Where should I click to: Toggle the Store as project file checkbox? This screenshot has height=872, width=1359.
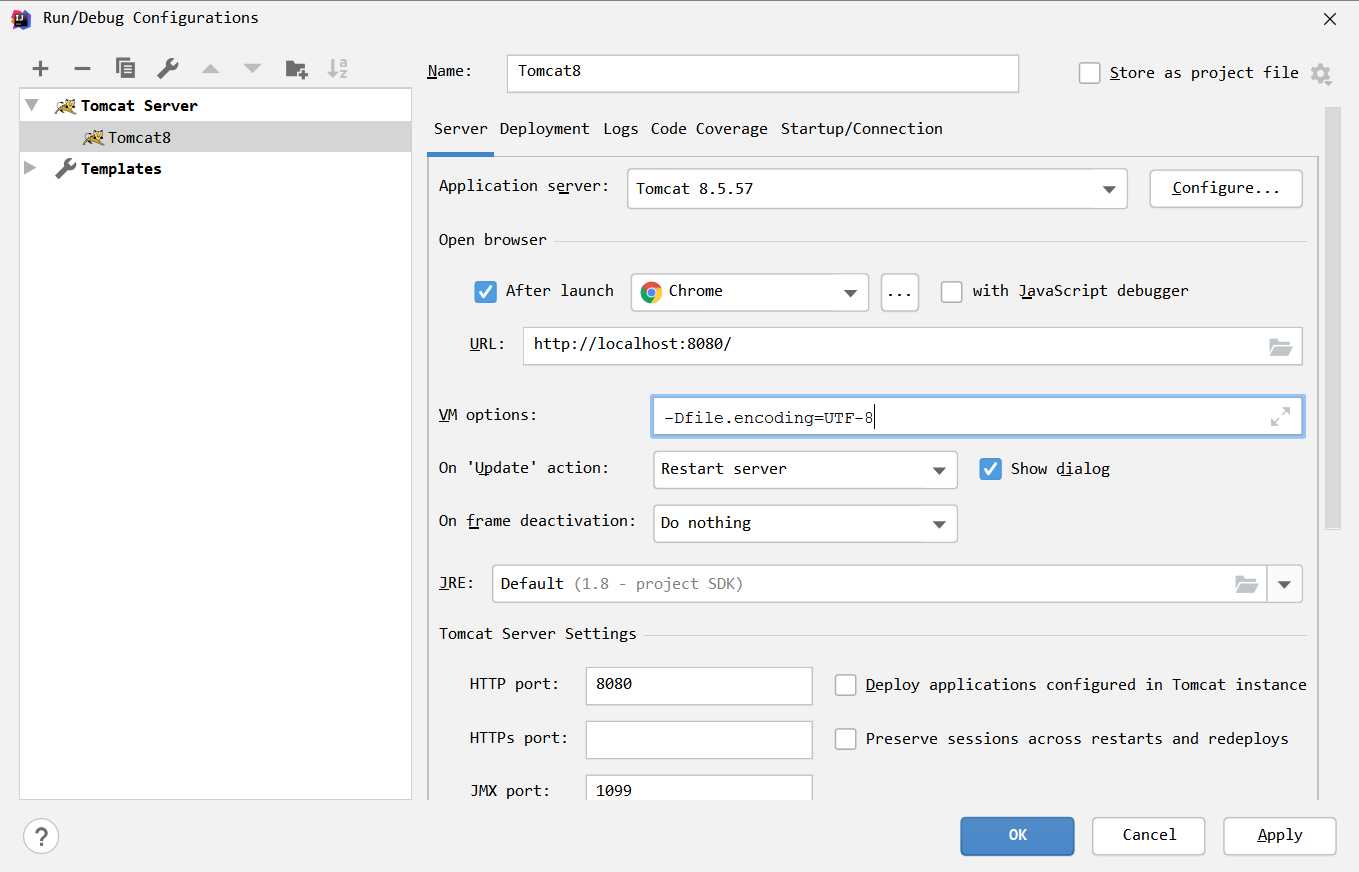[x=1090, y=73]
